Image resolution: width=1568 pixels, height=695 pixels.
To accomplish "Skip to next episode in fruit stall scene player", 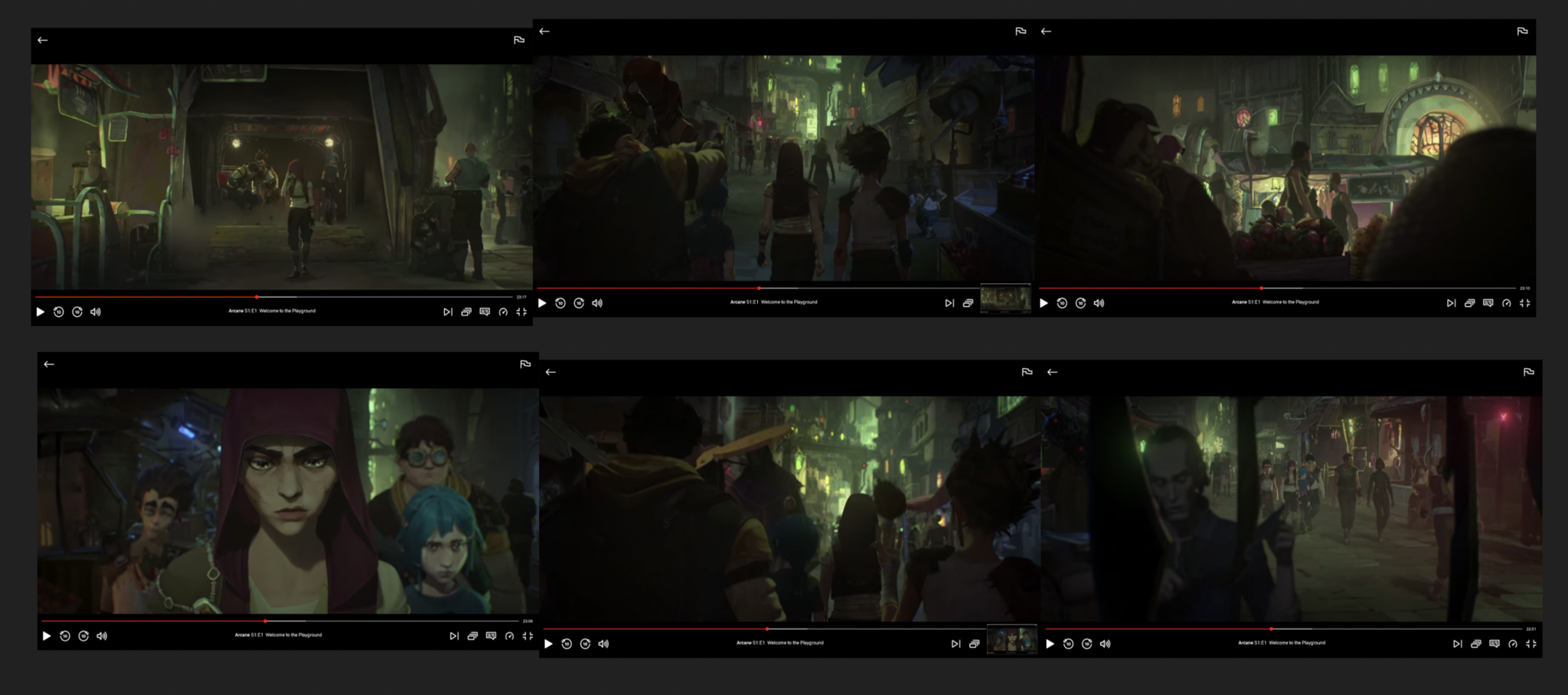I will click(1451, 303).
